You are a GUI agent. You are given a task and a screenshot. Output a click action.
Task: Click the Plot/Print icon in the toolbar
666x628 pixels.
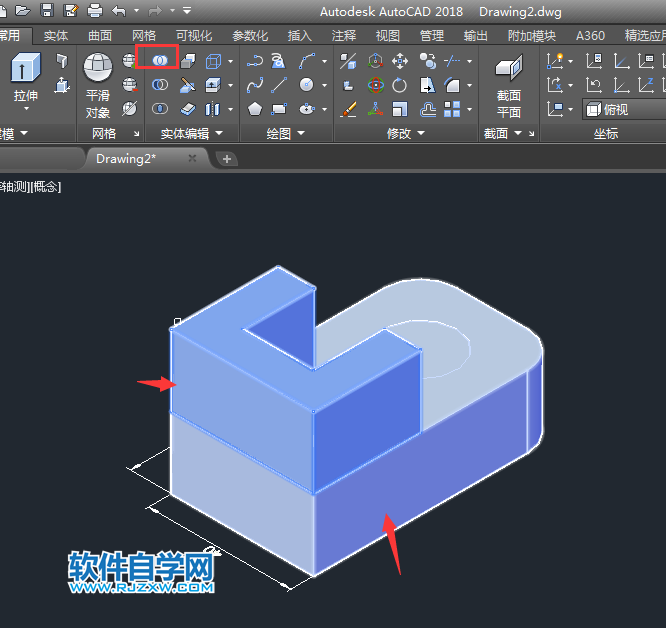point(95,11)
